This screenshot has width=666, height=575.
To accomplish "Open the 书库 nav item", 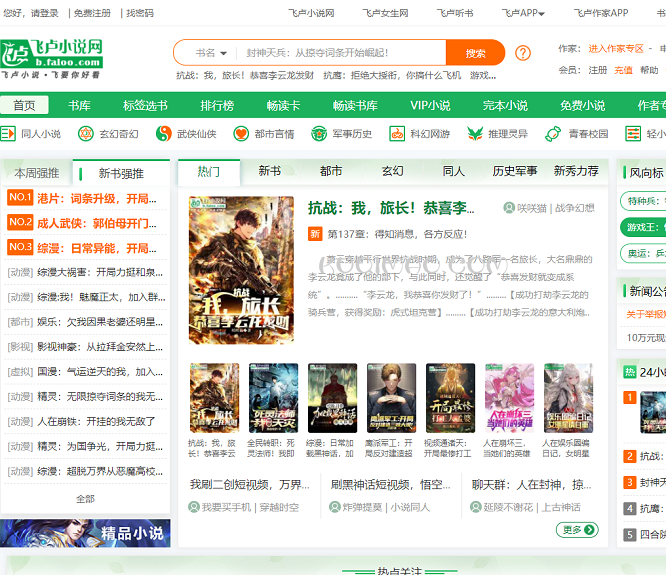I will tap(79, 105).
